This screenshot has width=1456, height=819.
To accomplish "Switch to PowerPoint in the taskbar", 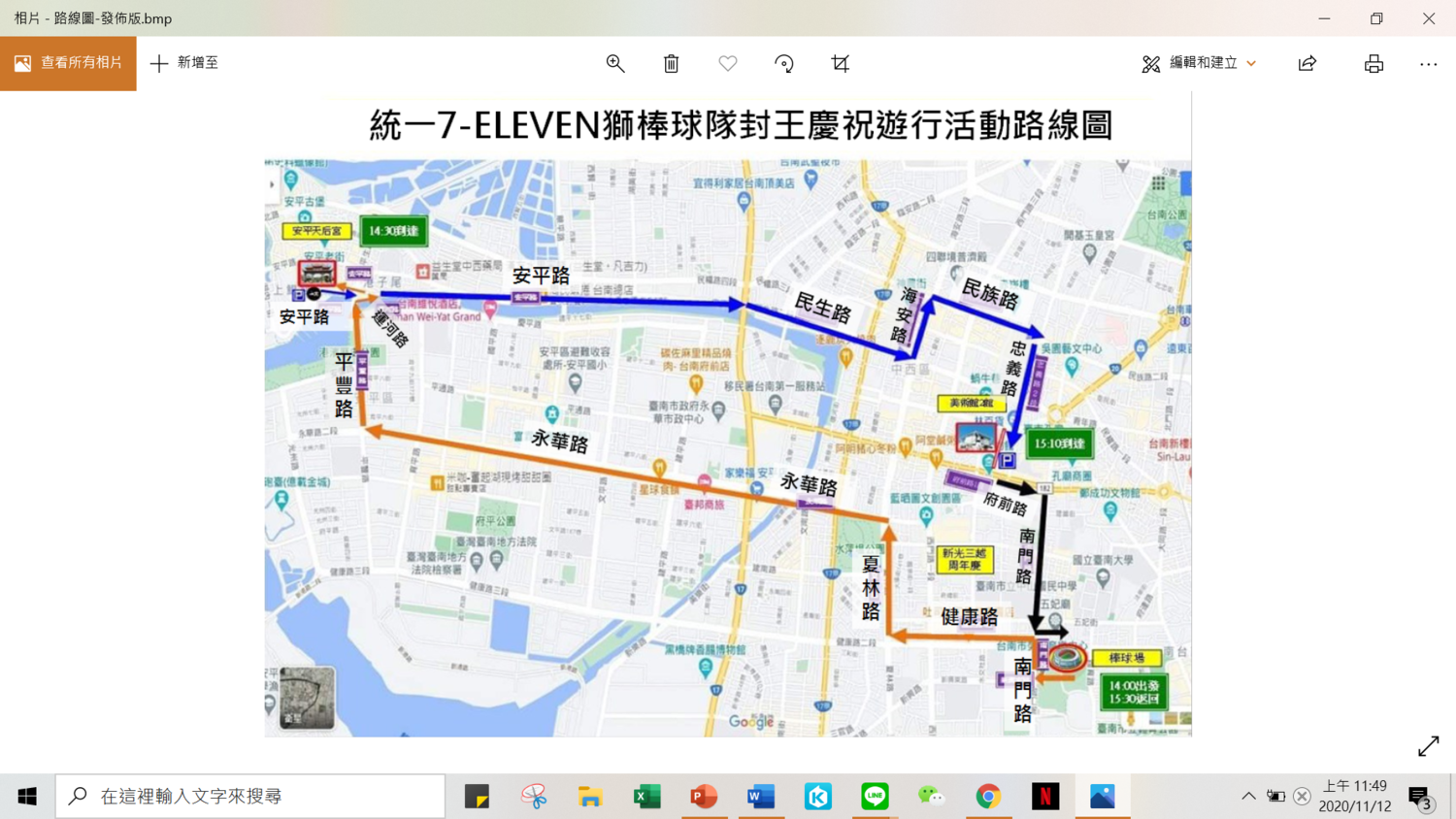I will pyautogui.click(x=704, y=796).
